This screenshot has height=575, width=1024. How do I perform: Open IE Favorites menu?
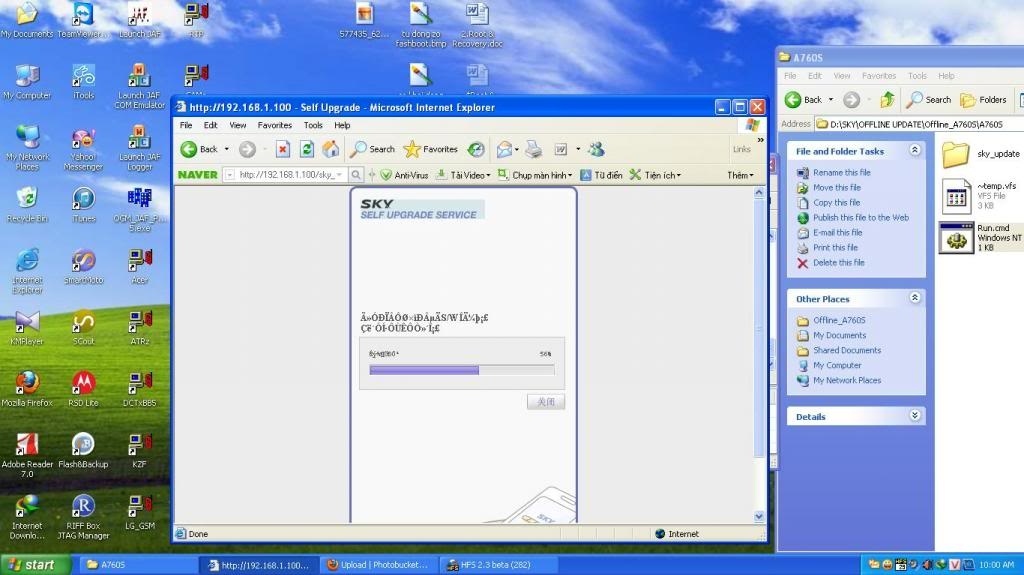(x=274, y=125)
